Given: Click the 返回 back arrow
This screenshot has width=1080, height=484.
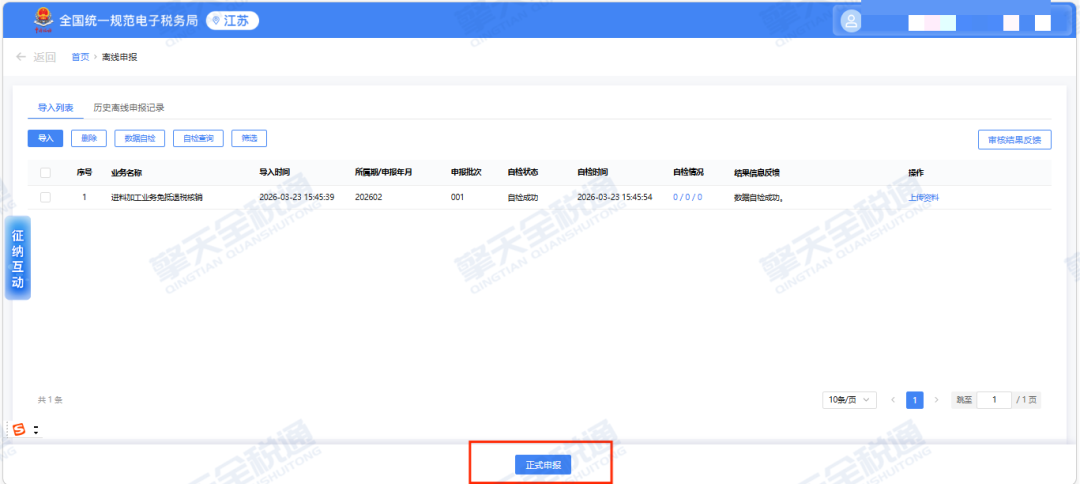Looking at the screenshot, I should [x=21, y=57].
